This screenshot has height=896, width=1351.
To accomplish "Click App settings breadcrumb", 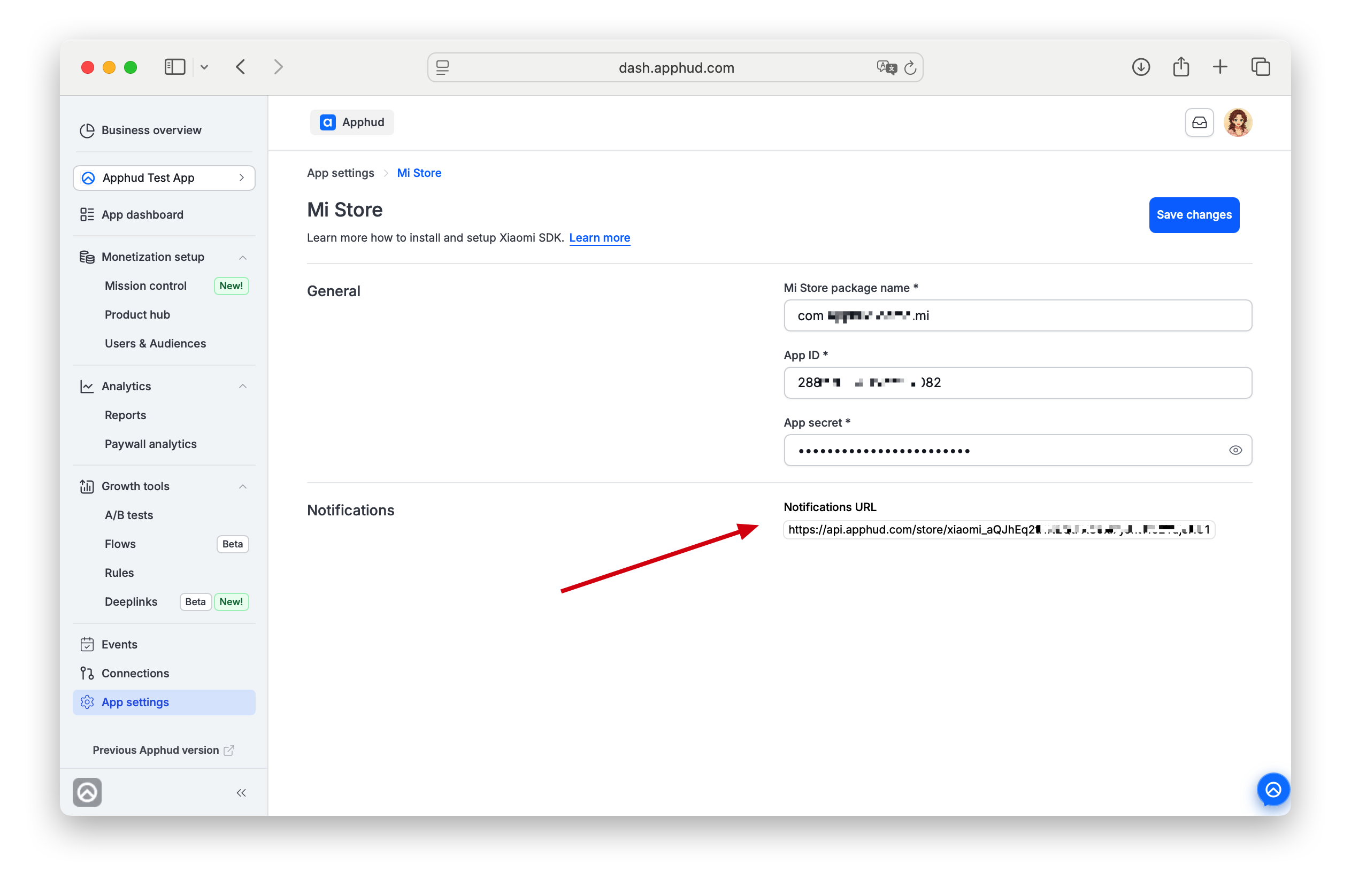I will tap(341, 173).
